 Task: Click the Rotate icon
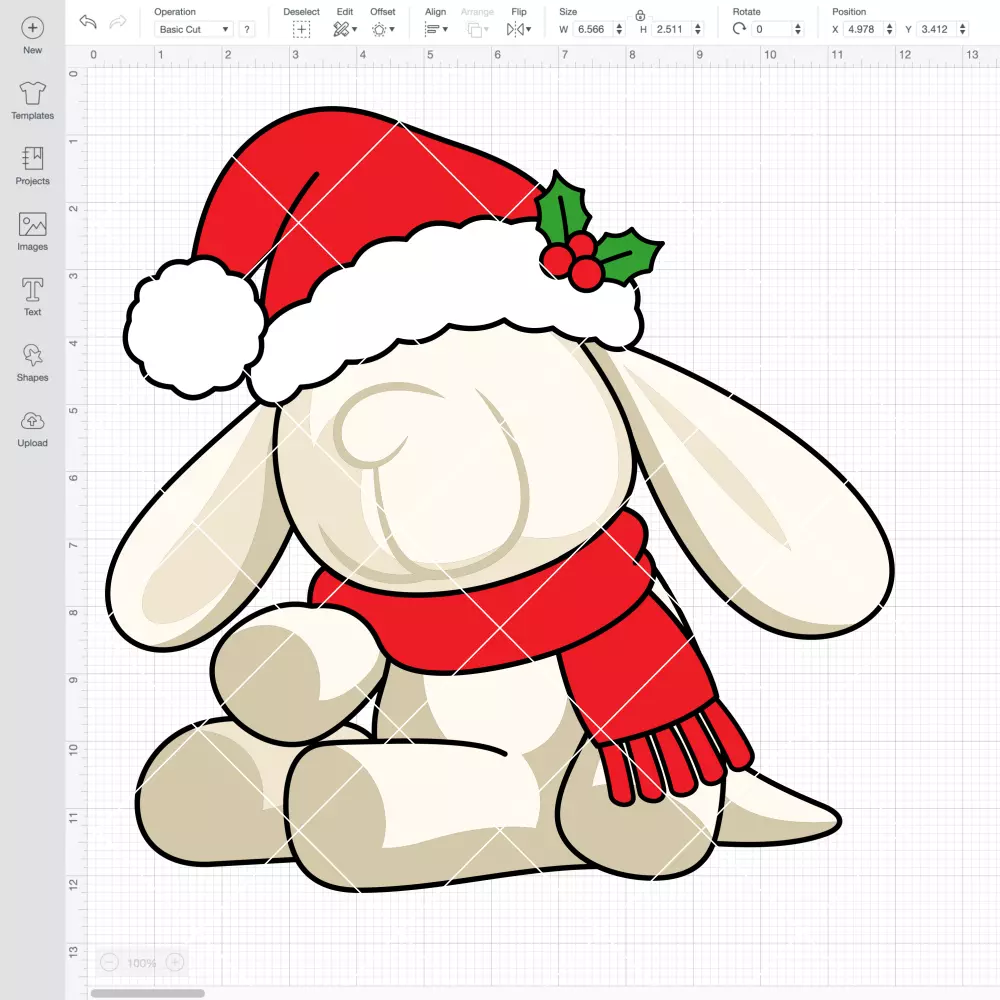coord(739,29)
